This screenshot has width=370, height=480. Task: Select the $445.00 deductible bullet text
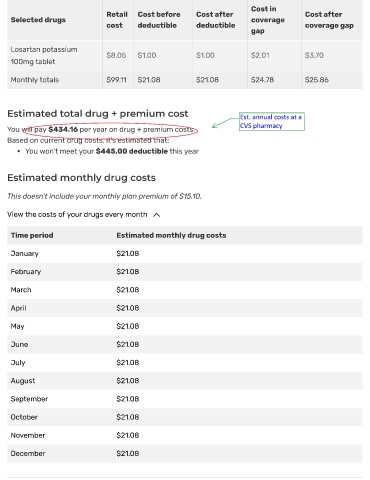(x=112, y=151)
